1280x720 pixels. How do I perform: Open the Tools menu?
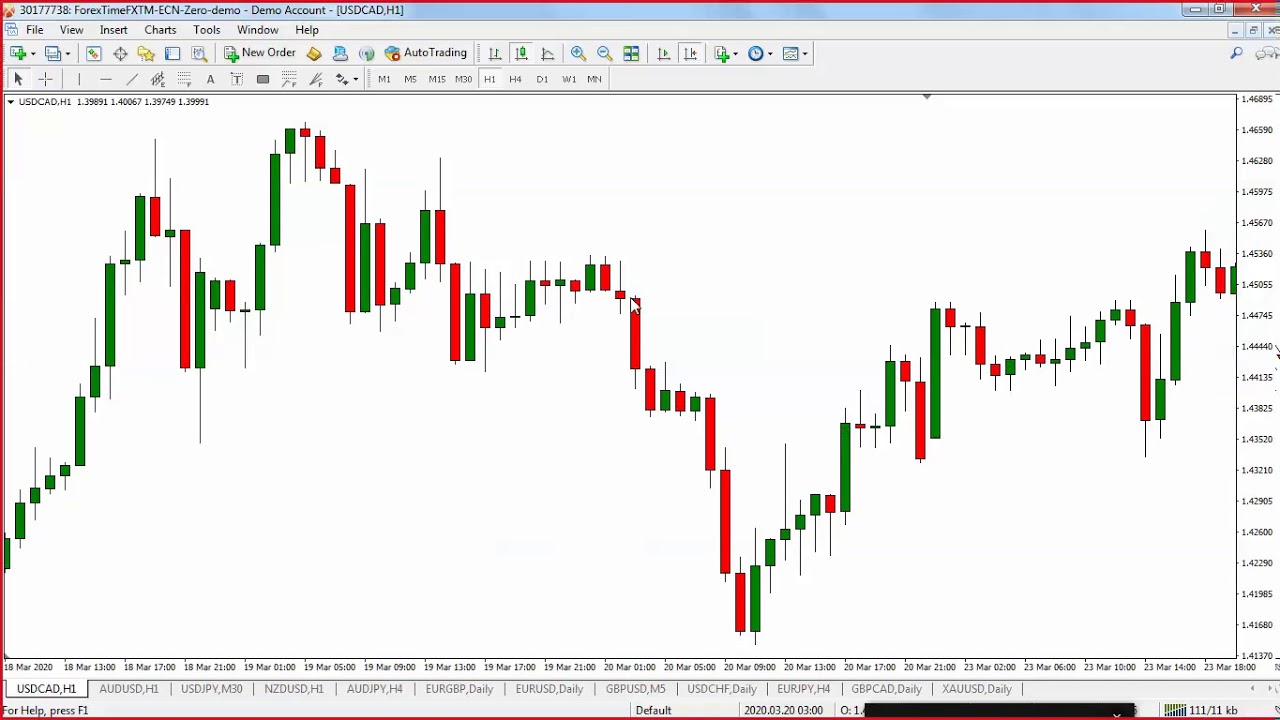click(206, 29)
